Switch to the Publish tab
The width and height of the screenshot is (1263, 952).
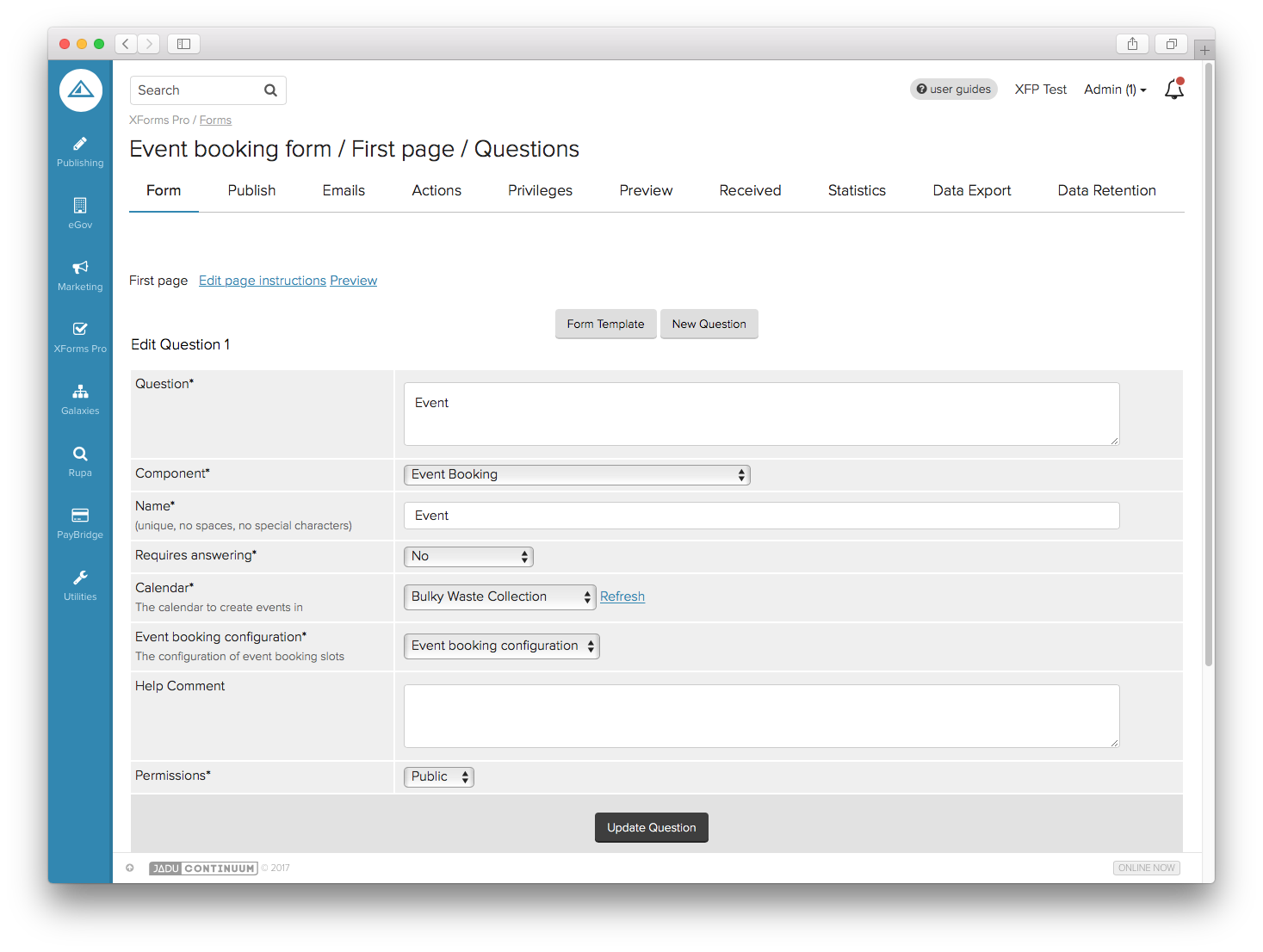click(251, 191)
